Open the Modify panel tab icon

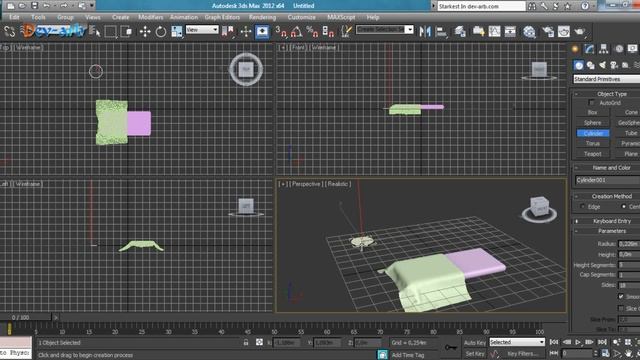coord(589,49)
